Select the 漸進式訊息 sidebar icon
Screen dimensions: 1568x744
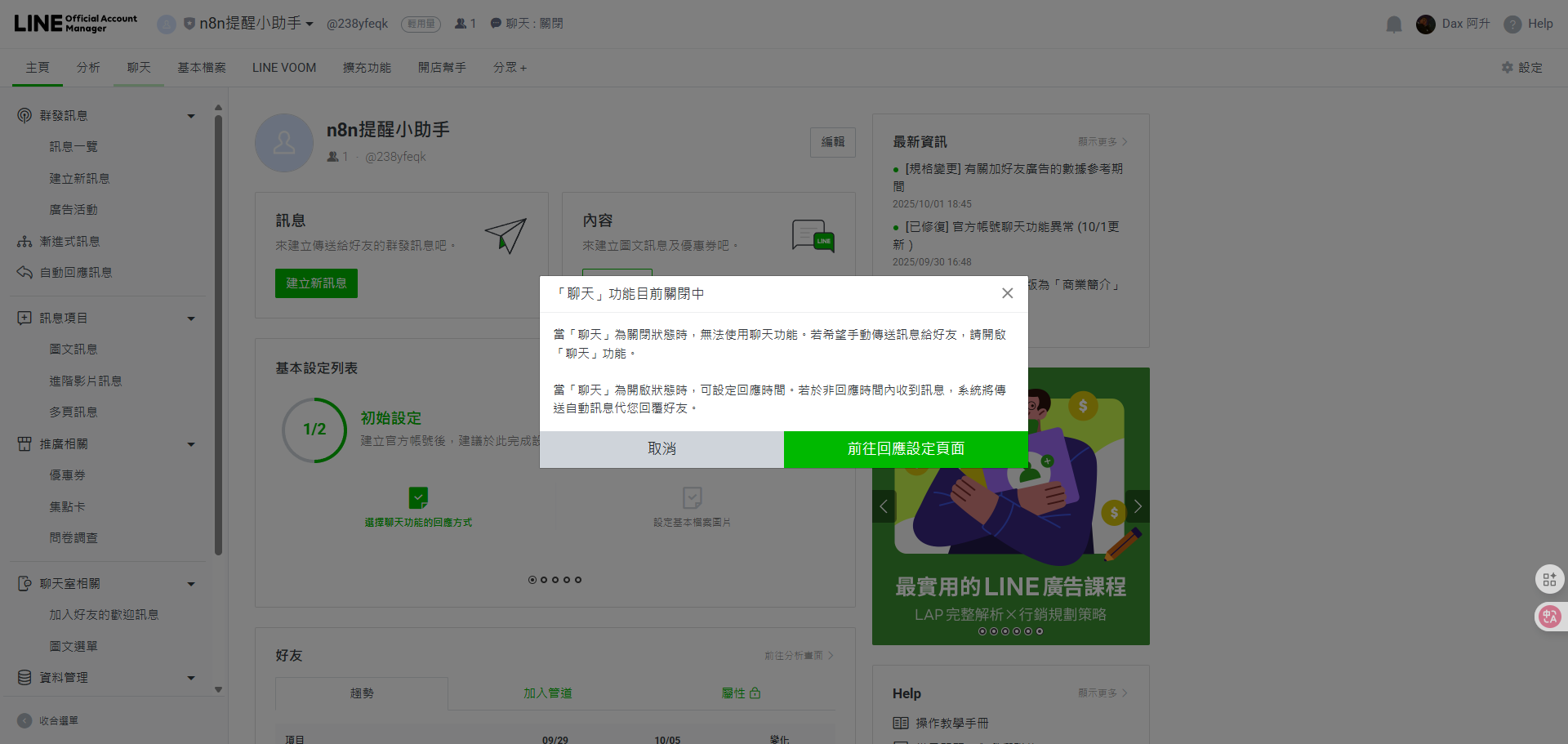(24, 241)
